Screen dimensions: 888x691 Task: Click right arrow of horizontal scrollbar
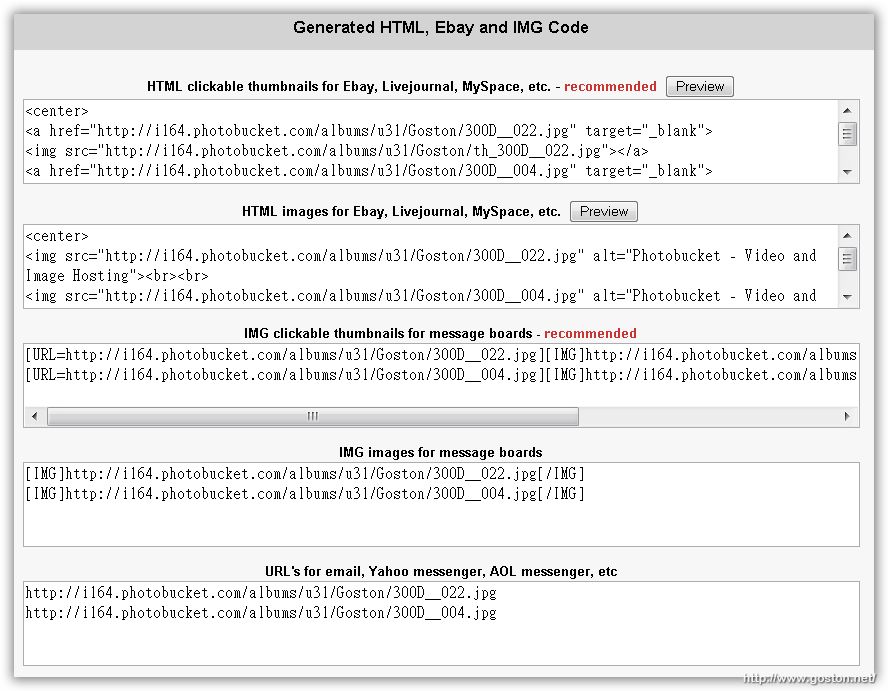coord(847,416)
